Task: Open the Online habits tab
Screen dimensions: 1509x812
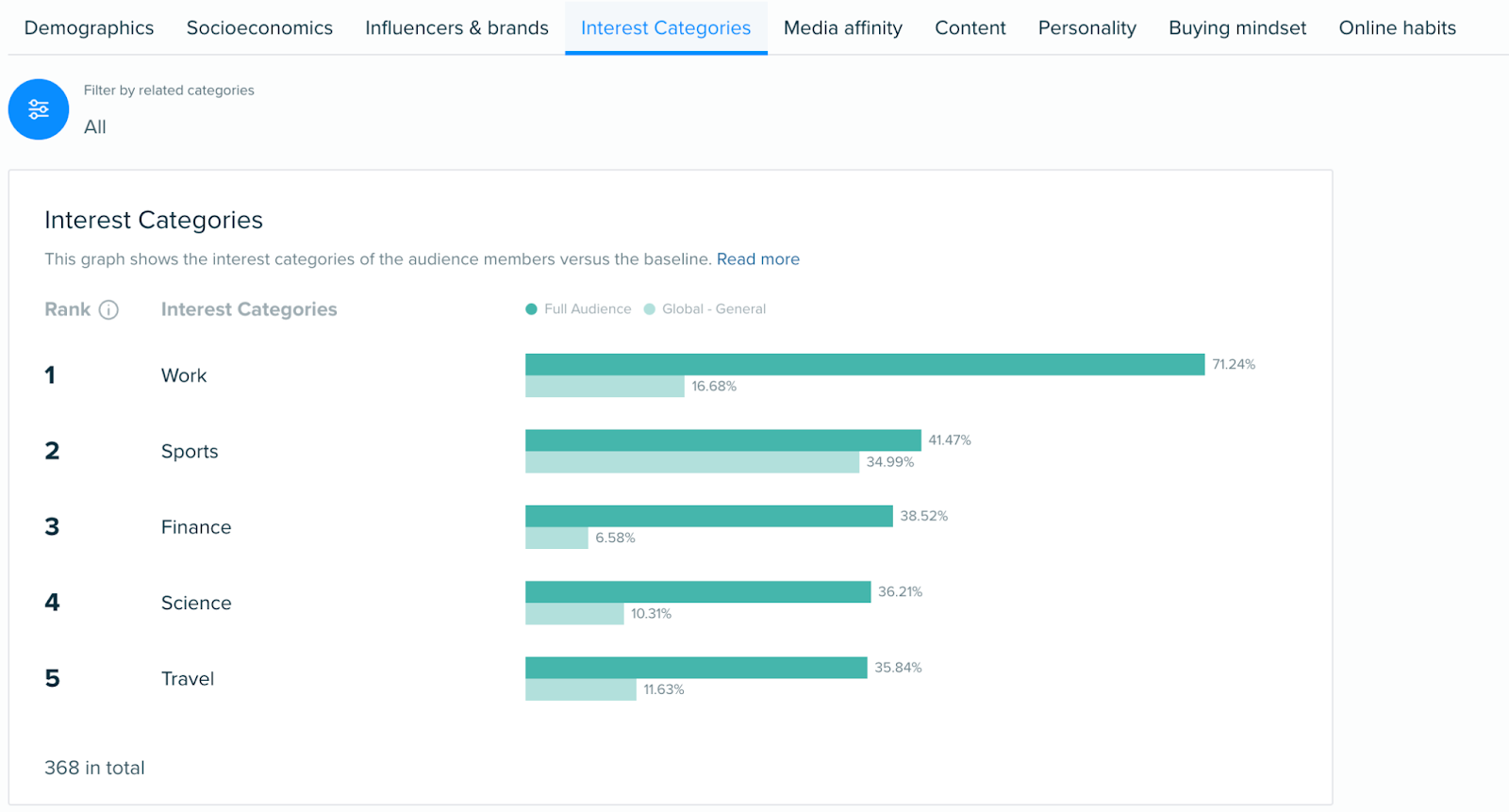Action: click(x=1397, y=28)
